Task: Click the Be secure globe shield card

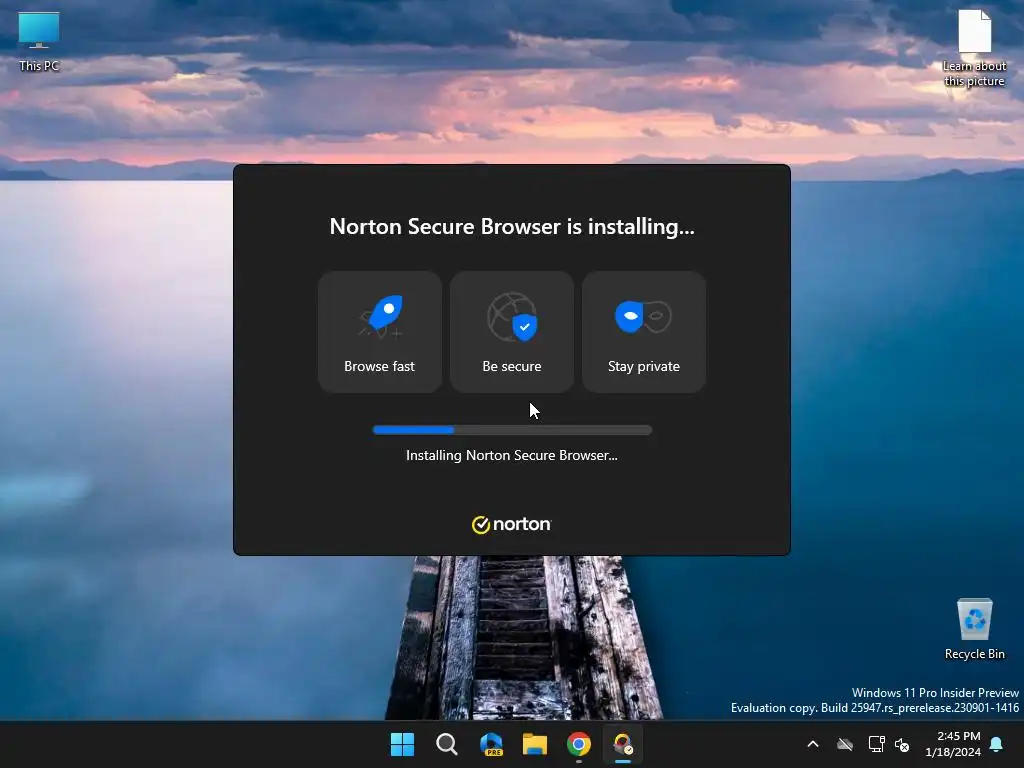Action: [511, 332]
